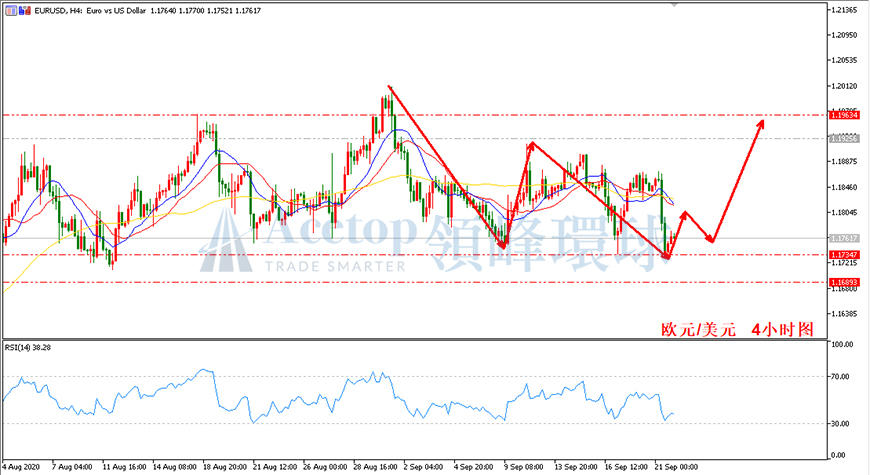Click the 1.20950 price scale label
This screenshot has width=870, height=475.
[x=844, y=35]
